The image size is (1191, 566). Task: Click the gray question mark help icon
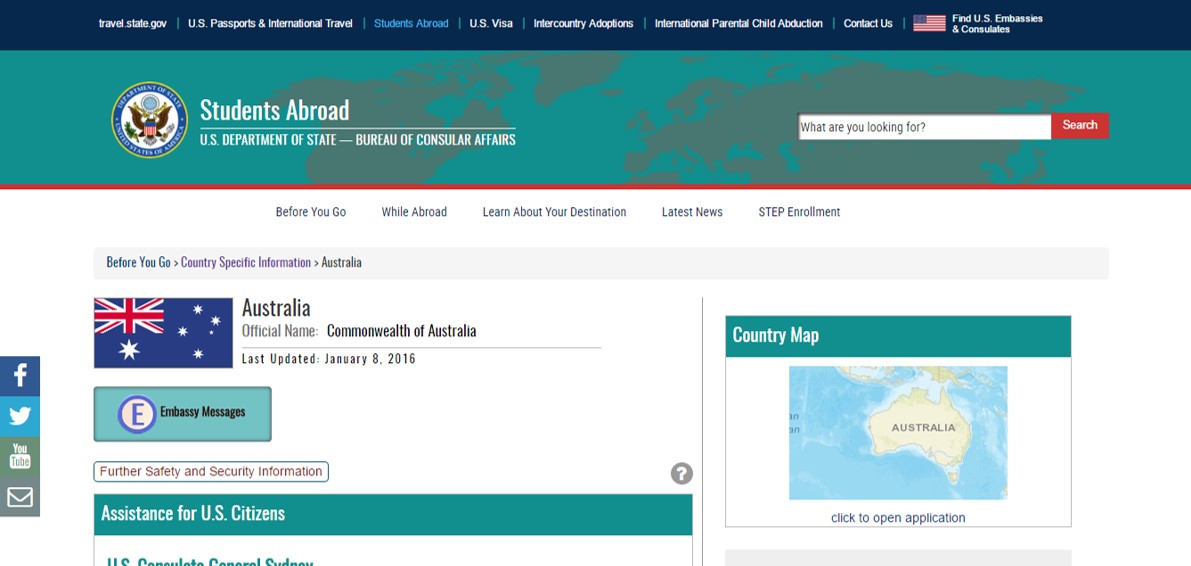(681, 473)
